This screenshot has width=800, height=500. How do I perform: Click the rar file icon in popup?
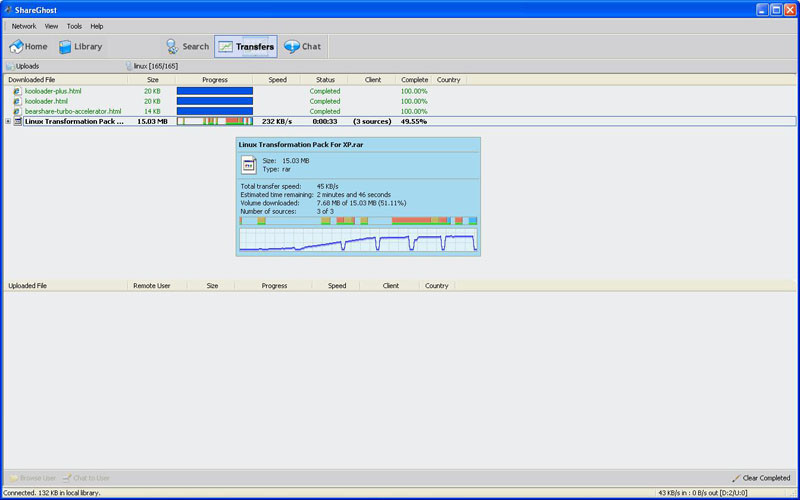click(249, 165)
